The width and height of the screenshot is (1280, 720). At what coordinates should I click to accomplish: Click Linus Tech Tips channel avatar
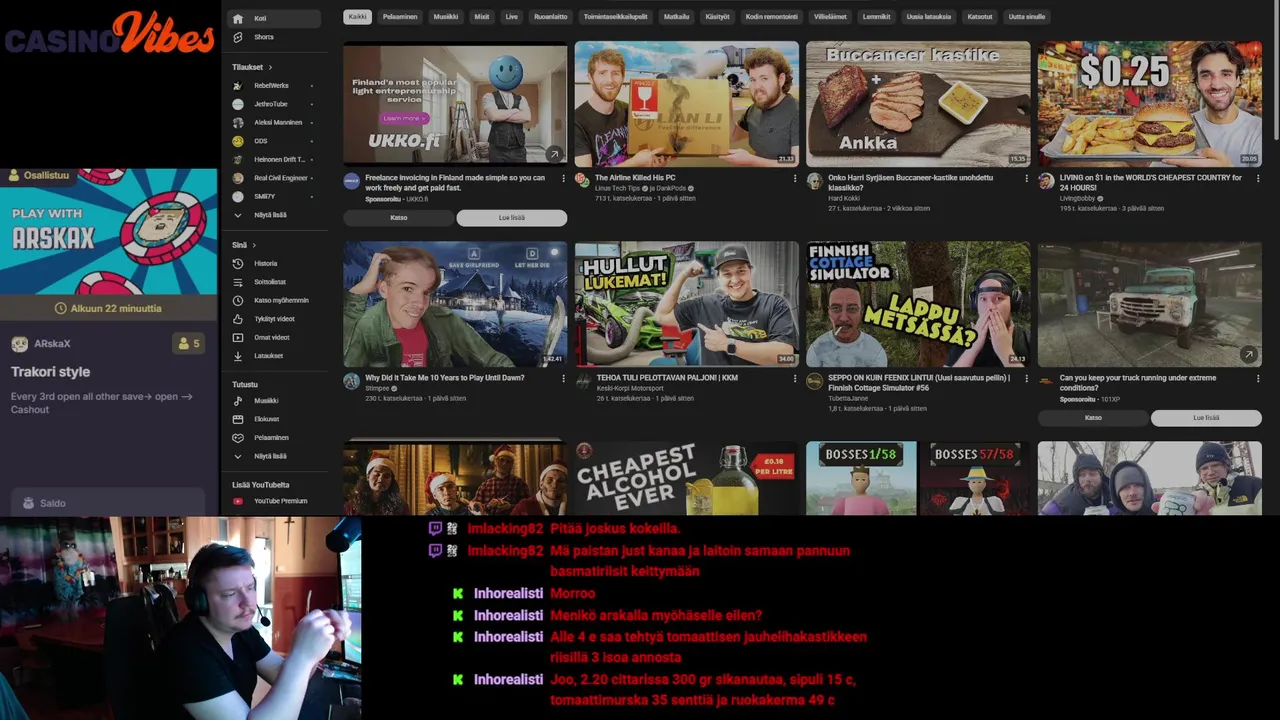582,181
